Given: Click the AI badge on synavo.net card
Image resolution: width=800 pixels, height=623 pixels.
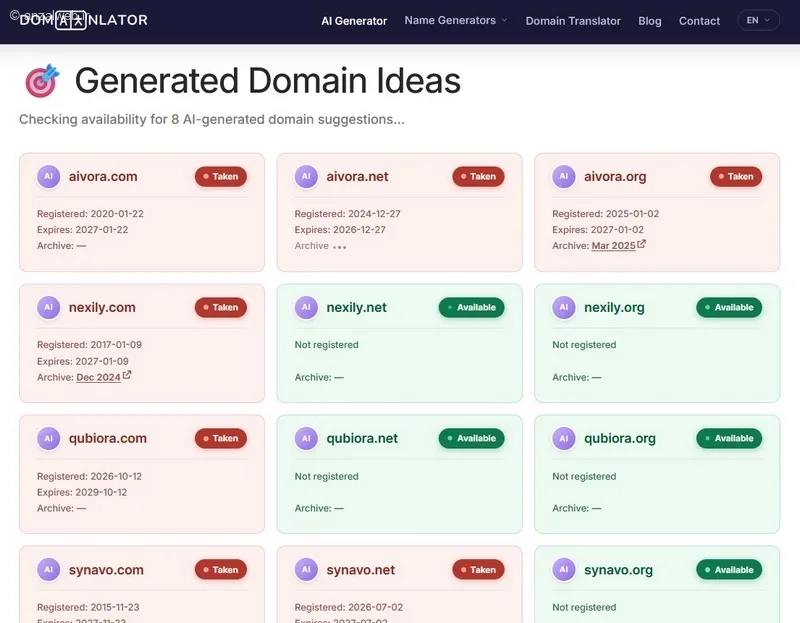Looking at the screenshot, I should (306, 569).
